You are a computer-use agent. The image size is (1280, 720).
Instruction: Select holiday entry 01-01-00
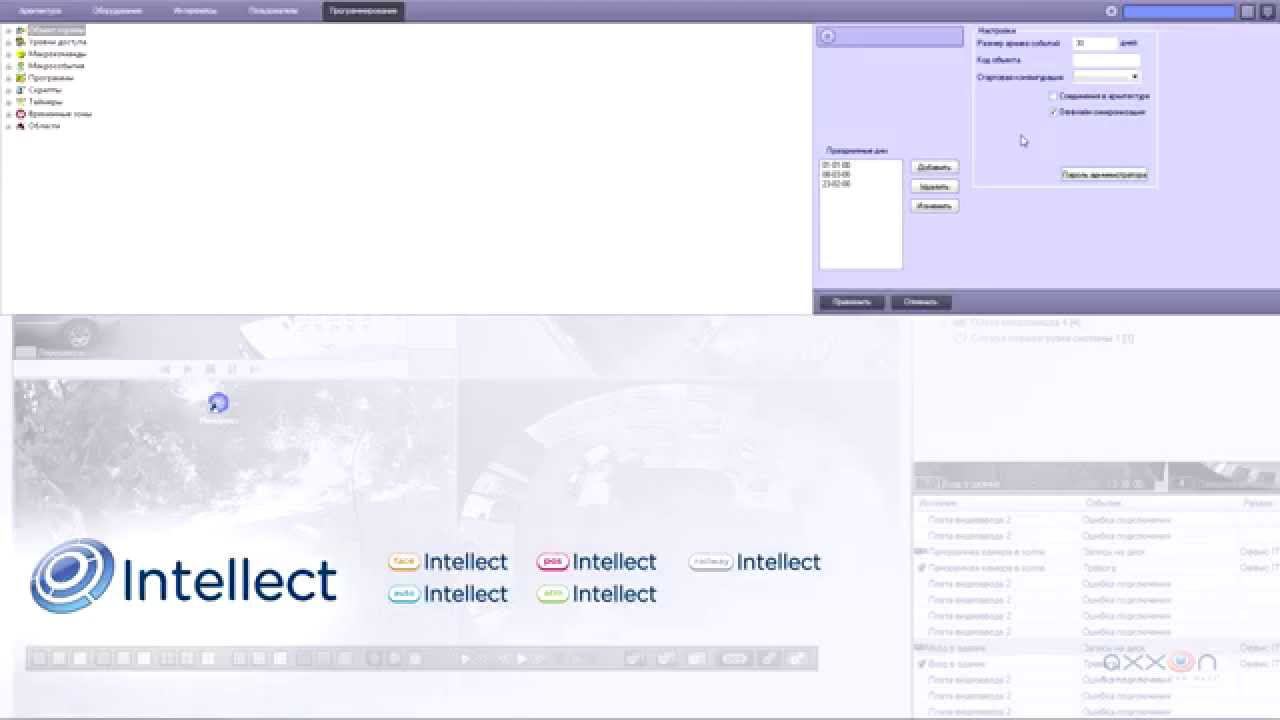point(836,165)
